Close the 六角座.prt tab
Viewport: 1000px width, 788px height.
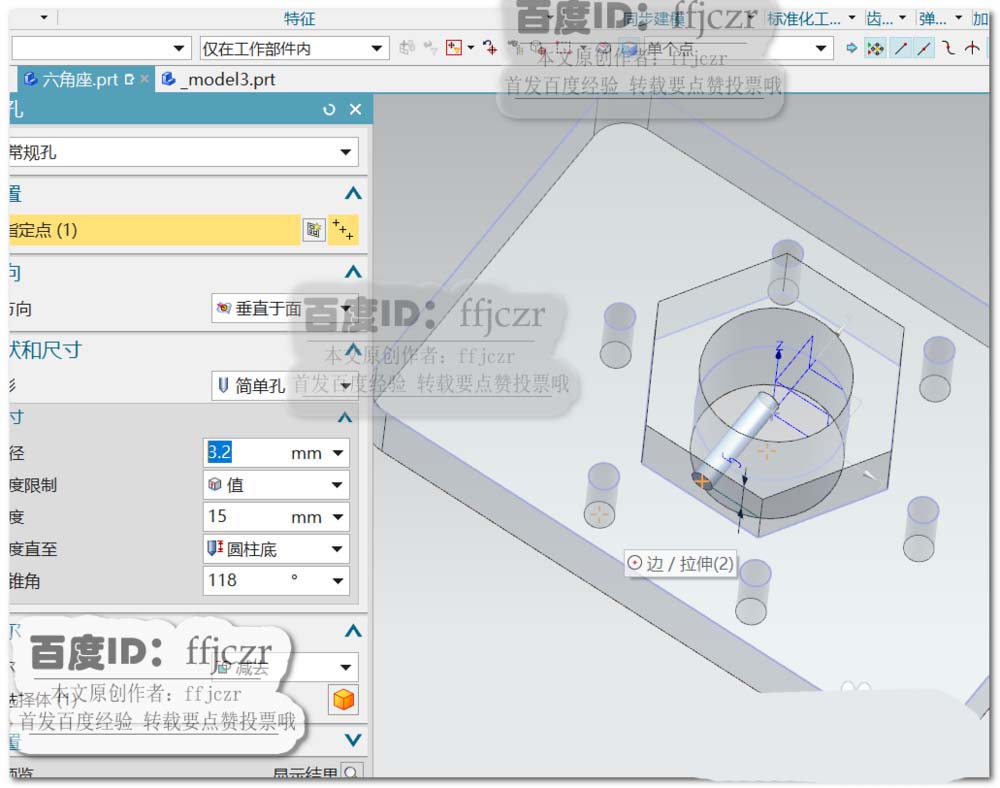pyautogui.click(x=145, y=78)
